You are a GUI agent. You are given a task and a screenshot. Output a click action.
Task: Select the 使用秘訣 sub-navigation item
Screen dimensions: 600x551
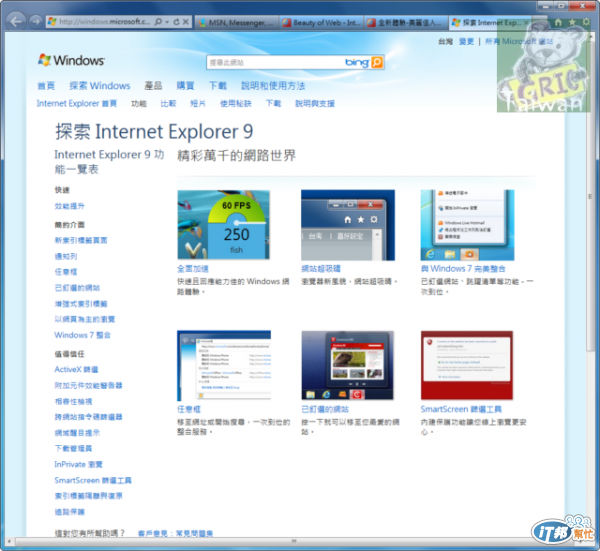tap(235, 103)
